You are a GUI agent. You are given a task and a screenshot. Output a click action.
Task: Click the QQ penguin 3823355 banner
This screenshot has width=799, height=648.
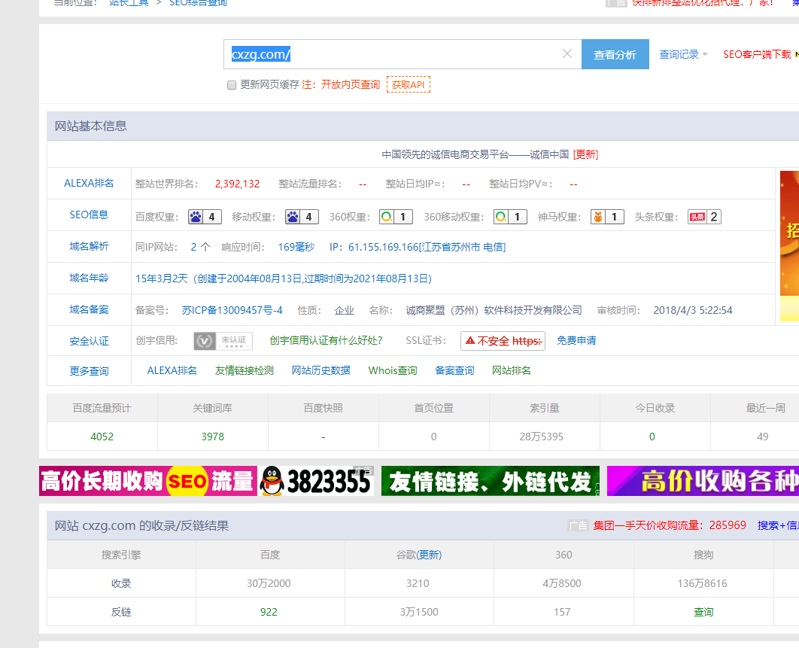(315, 481)
